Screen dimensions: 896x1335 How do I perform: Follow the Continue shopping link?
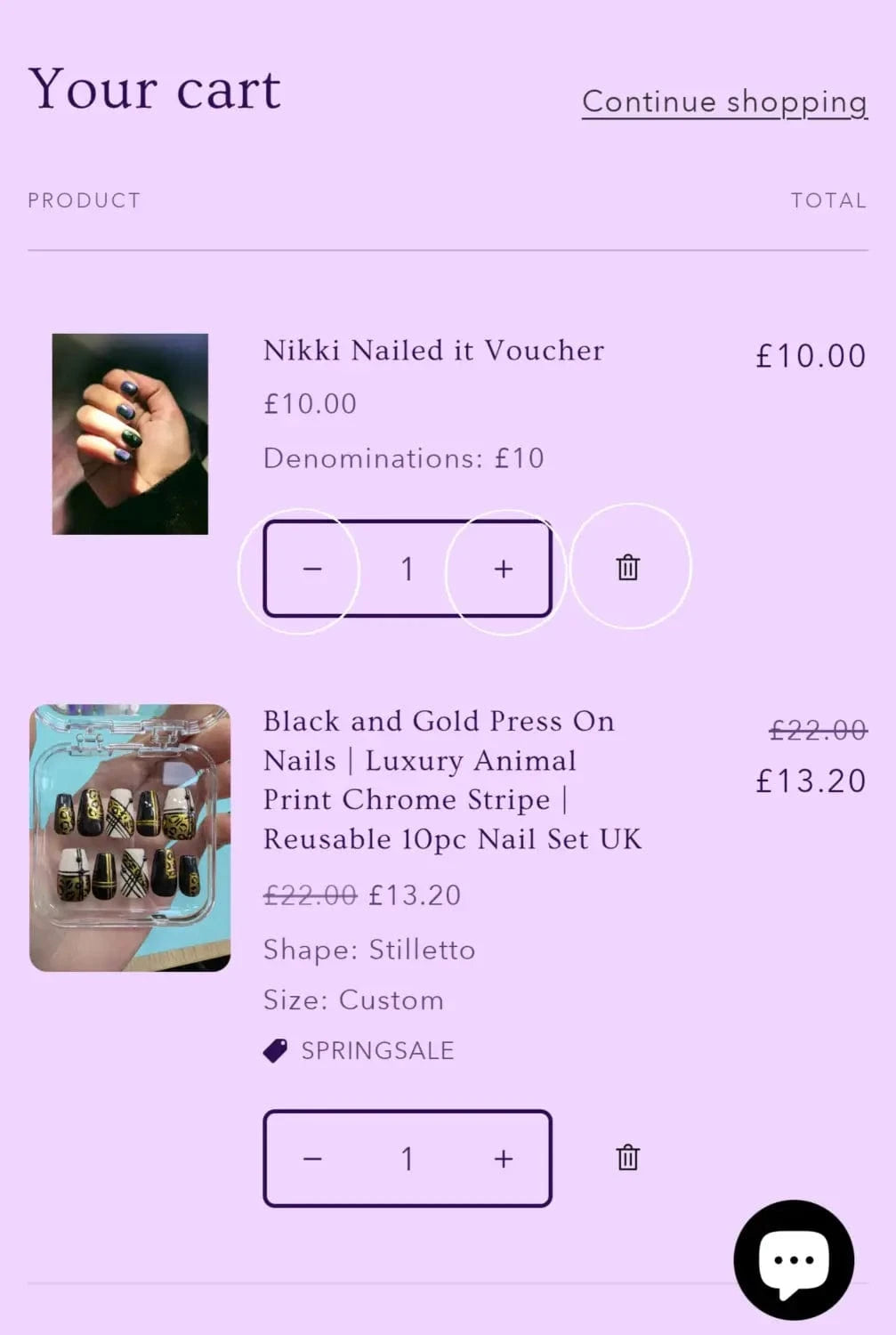pyautogui.click(x=724, y=101)
